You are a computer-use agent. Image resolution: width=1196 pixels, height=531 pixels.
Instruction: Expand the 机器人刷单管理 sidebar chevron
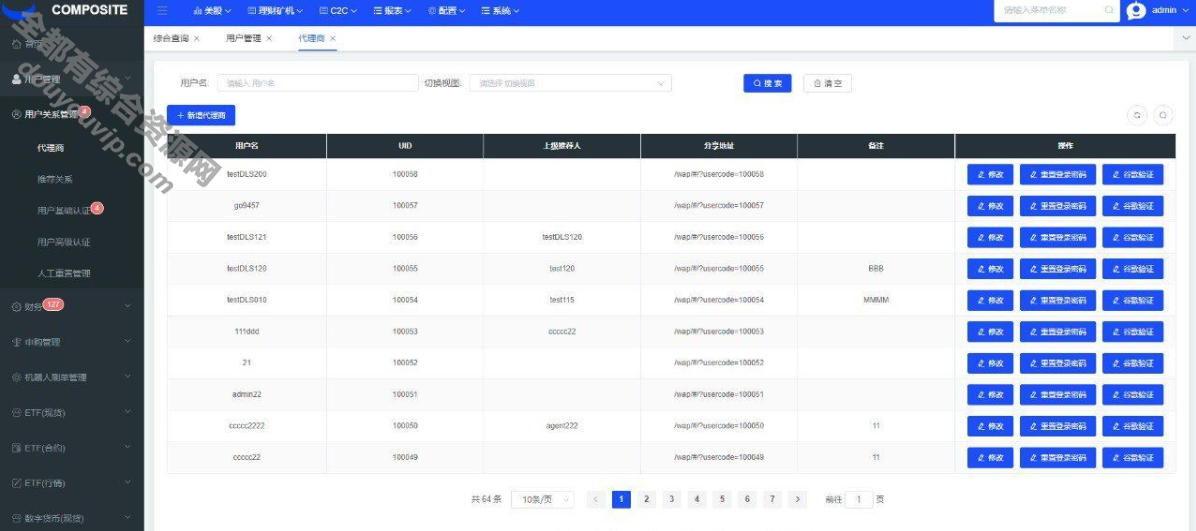point(127,377)
